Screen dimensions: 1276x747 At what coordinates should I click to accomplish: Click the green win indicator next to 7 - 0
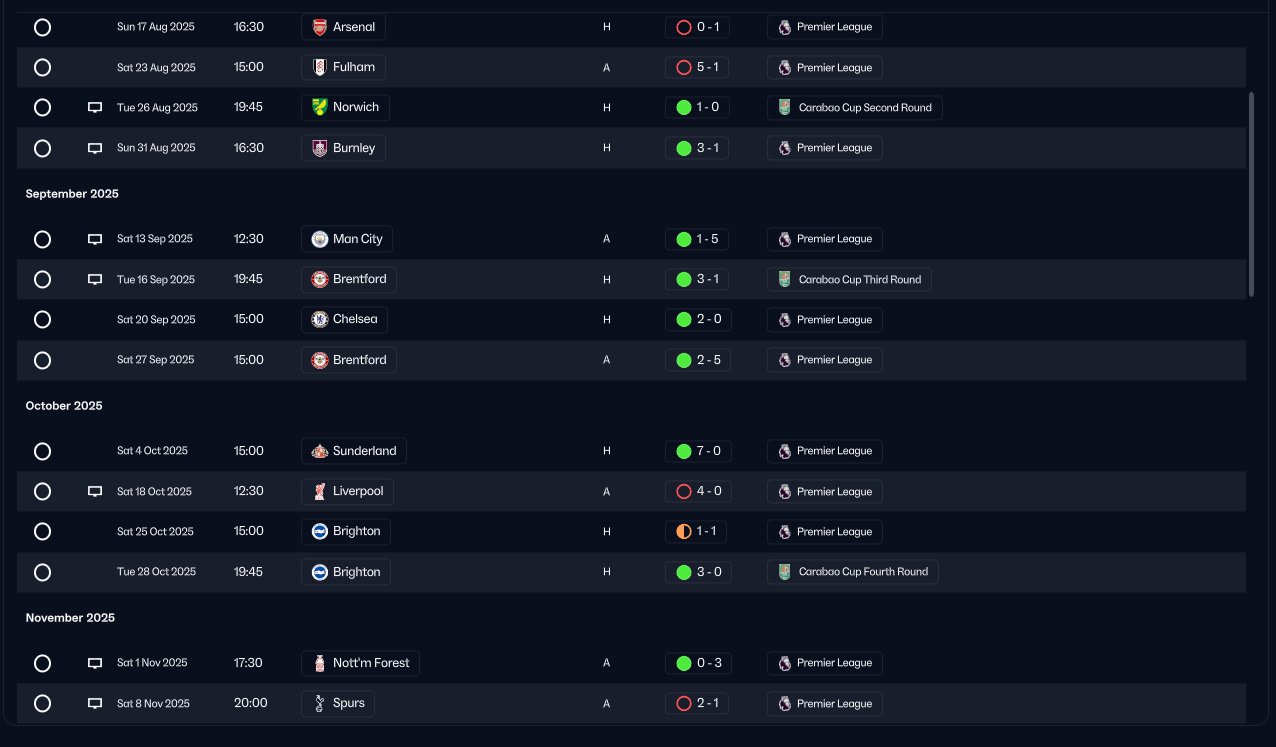click(x=684, y=451)
